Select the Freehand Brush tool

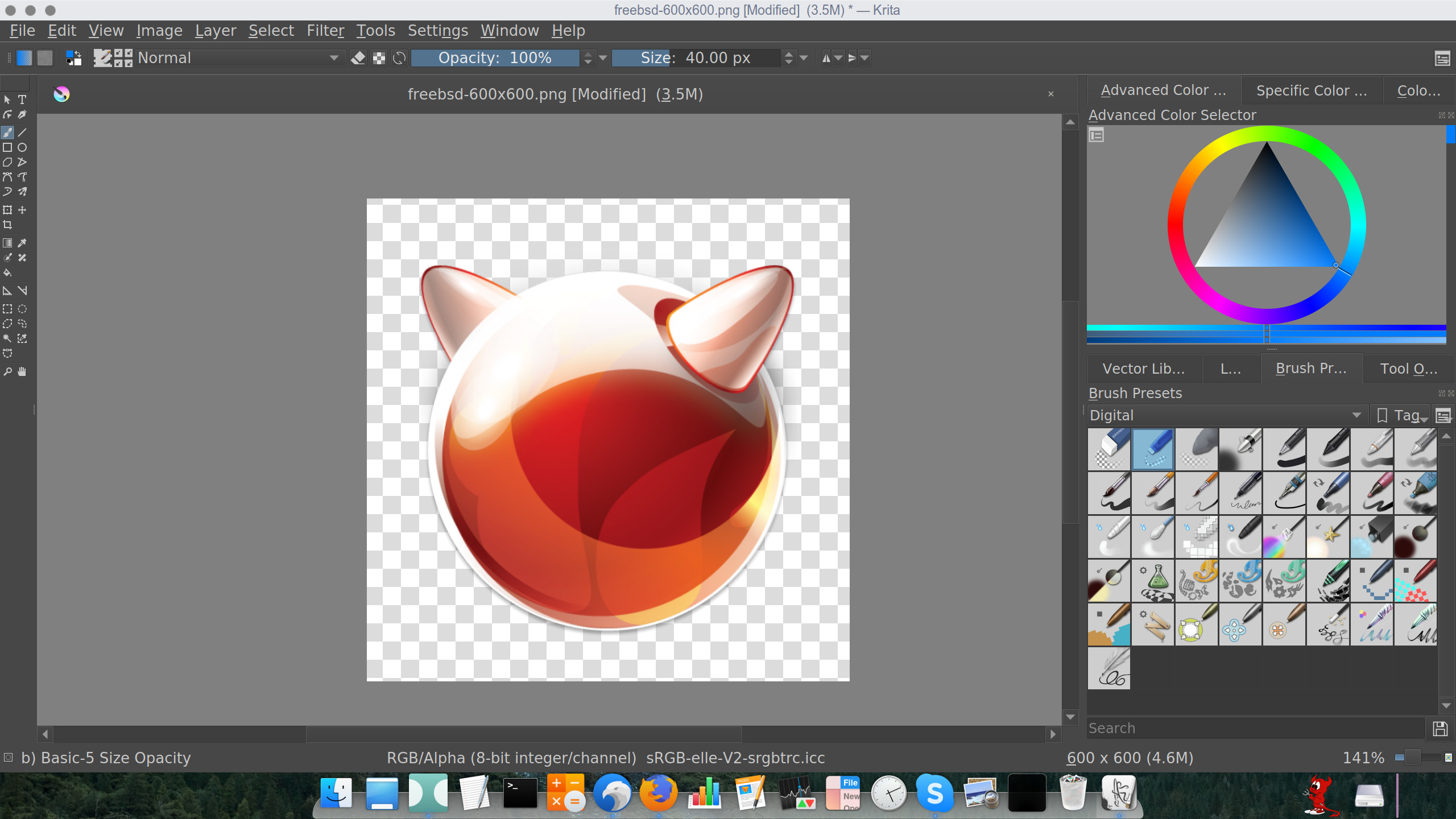point(7,133)
